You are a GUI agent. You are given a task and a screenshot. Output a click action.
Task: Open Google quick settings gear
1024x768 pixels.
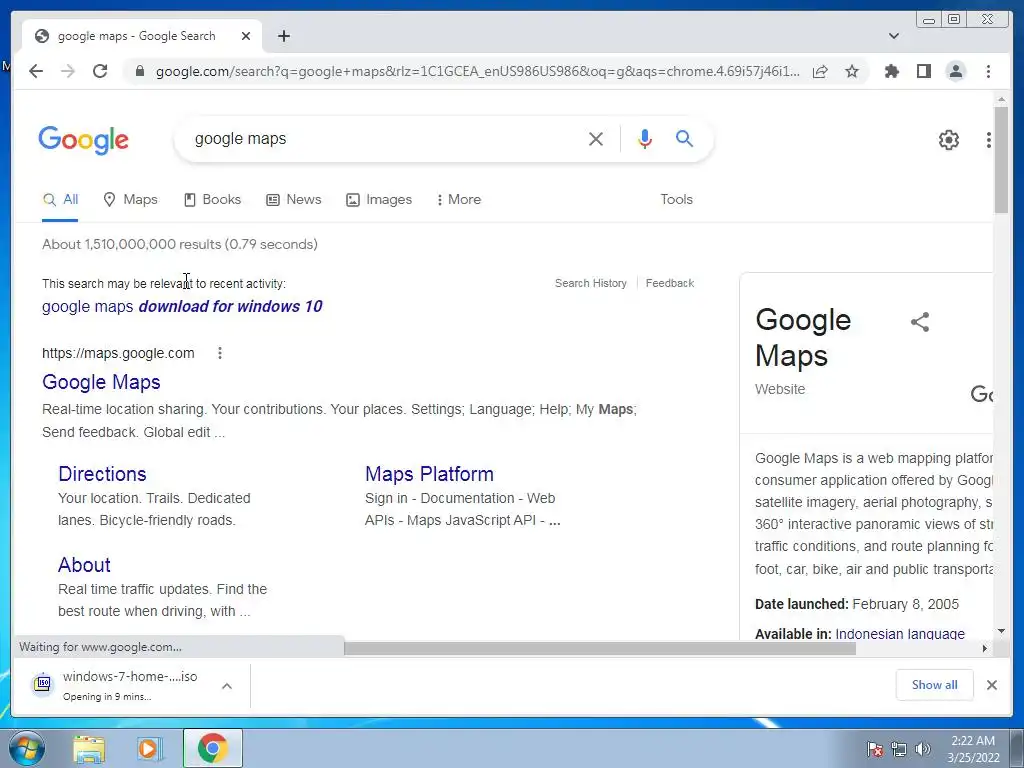(x=948, y=139)
